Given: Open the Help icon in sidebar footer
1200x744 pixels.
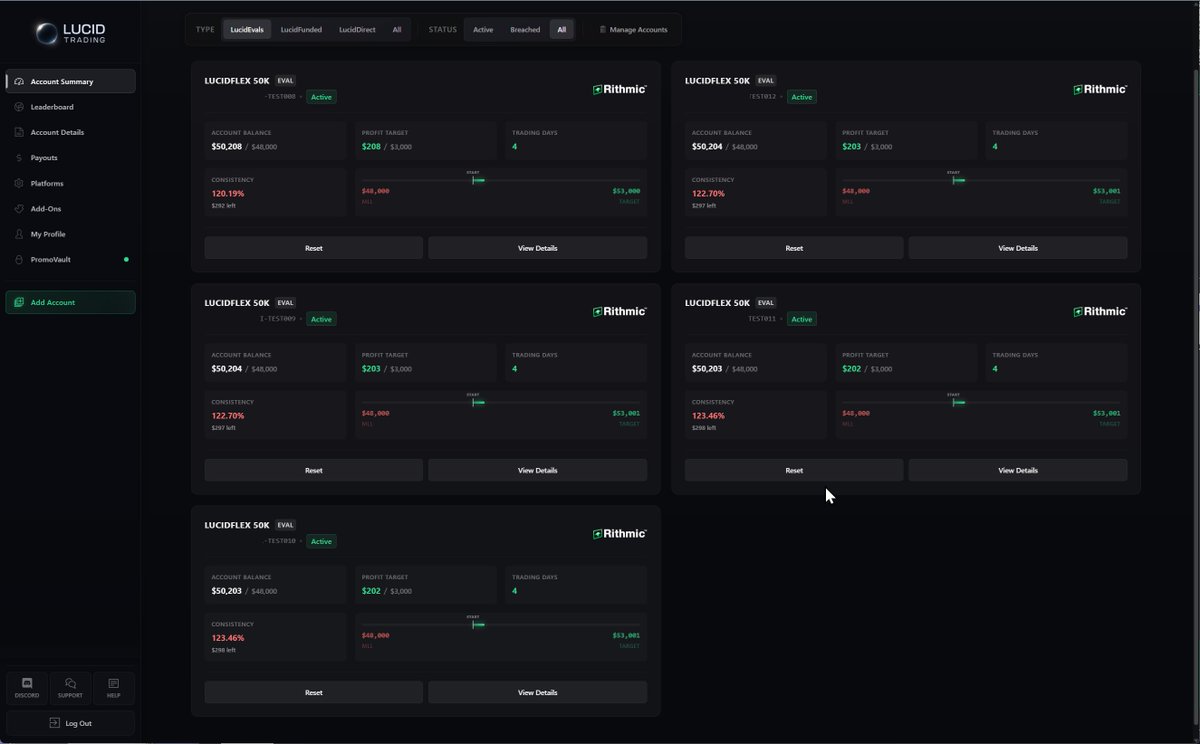Looking at the screenshot, I should pyautogui.click(x=113, y=684).
